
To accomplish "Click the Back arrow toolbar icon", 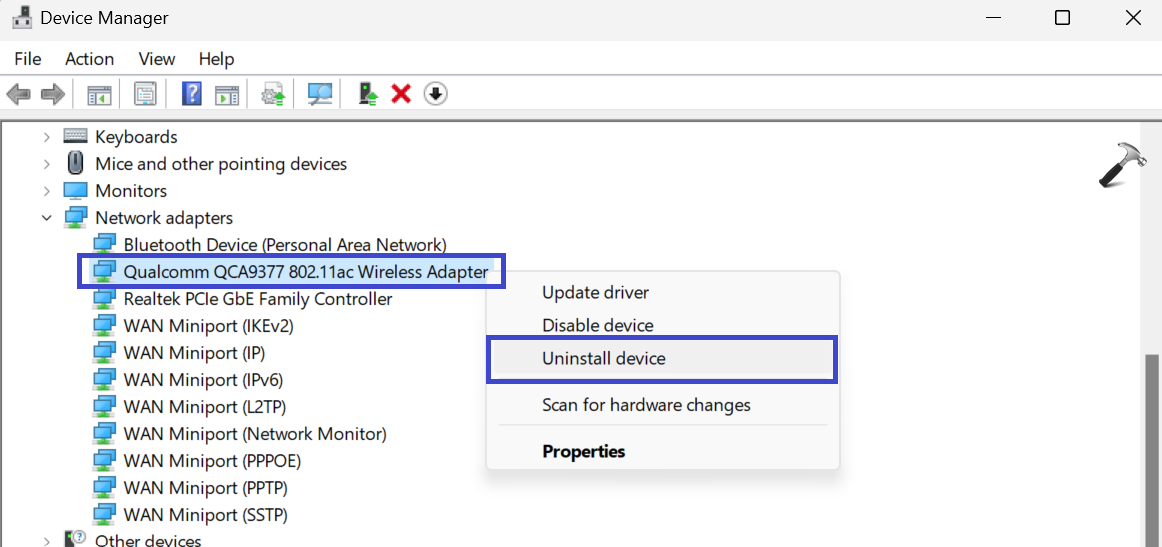I will pos(18,94).
